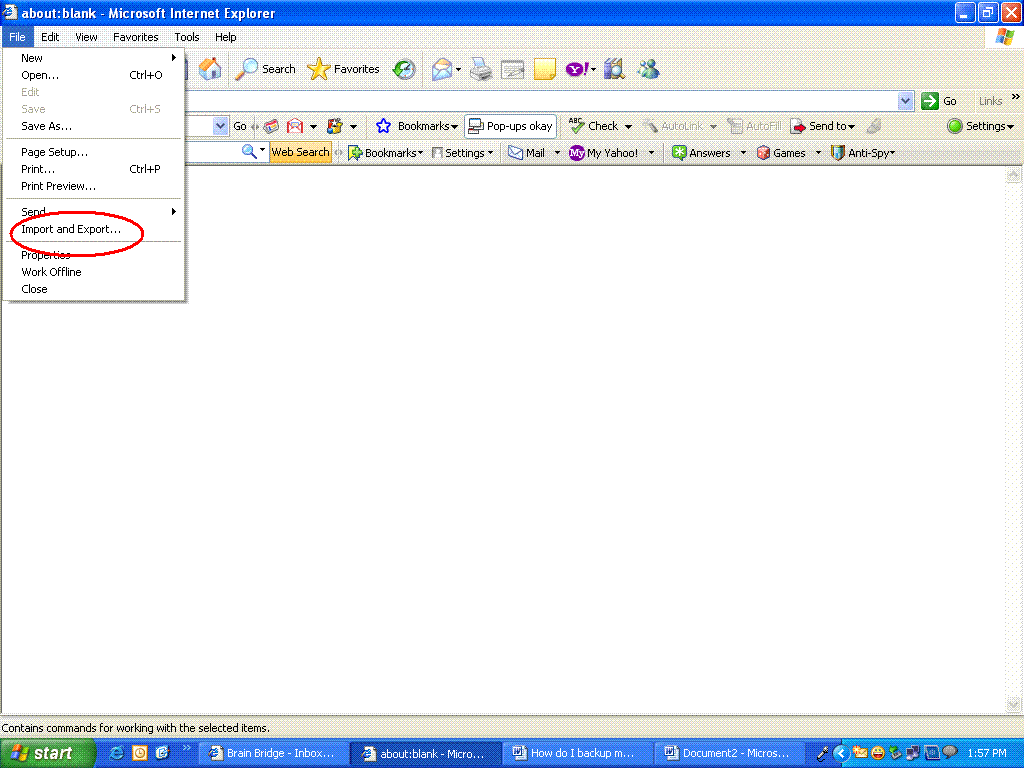Open the Google toolbar Settings dropdown

[x=981, y=126]
